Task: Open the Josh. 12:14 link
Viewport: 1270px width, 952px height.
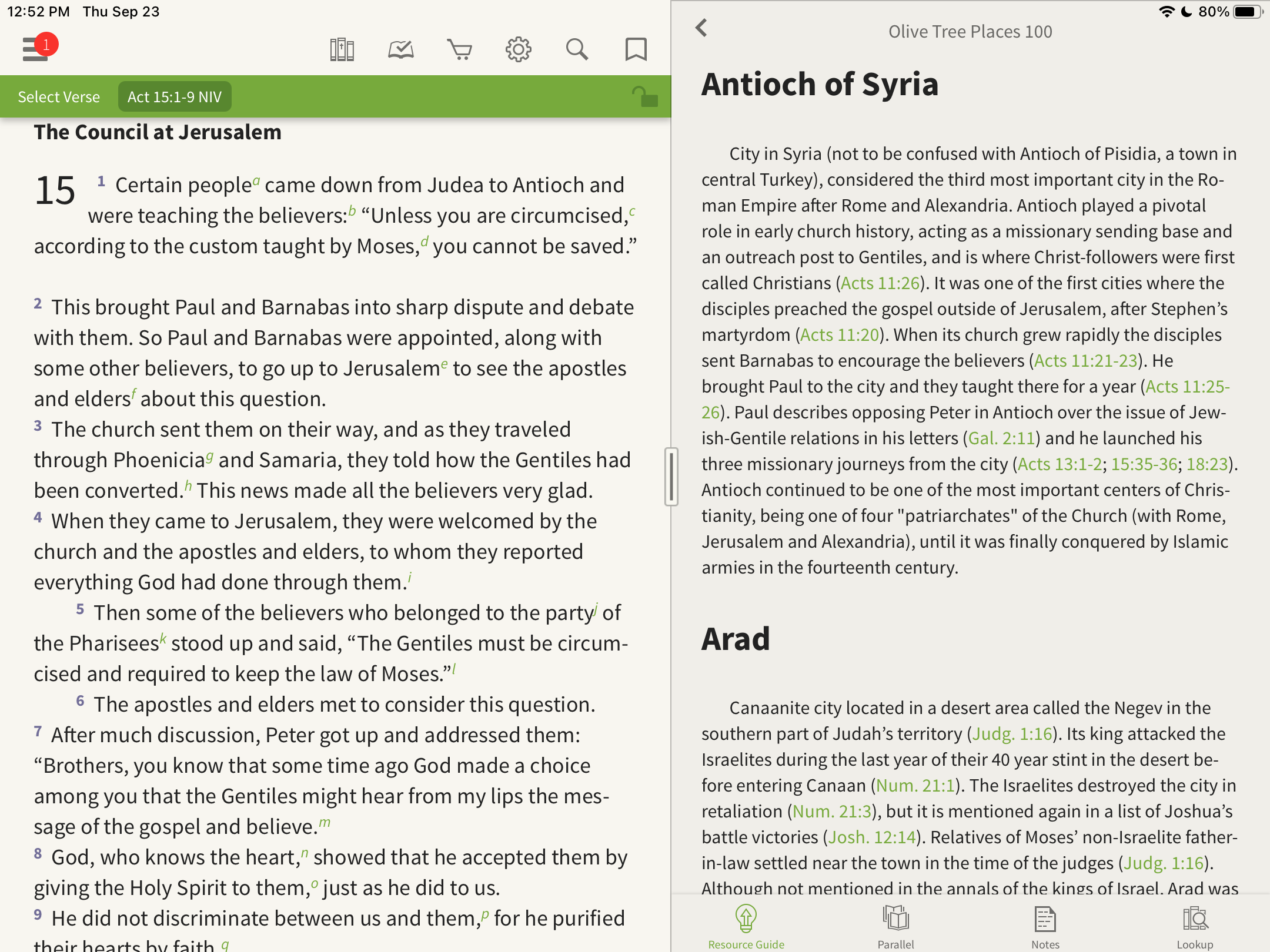Action: 872,837
